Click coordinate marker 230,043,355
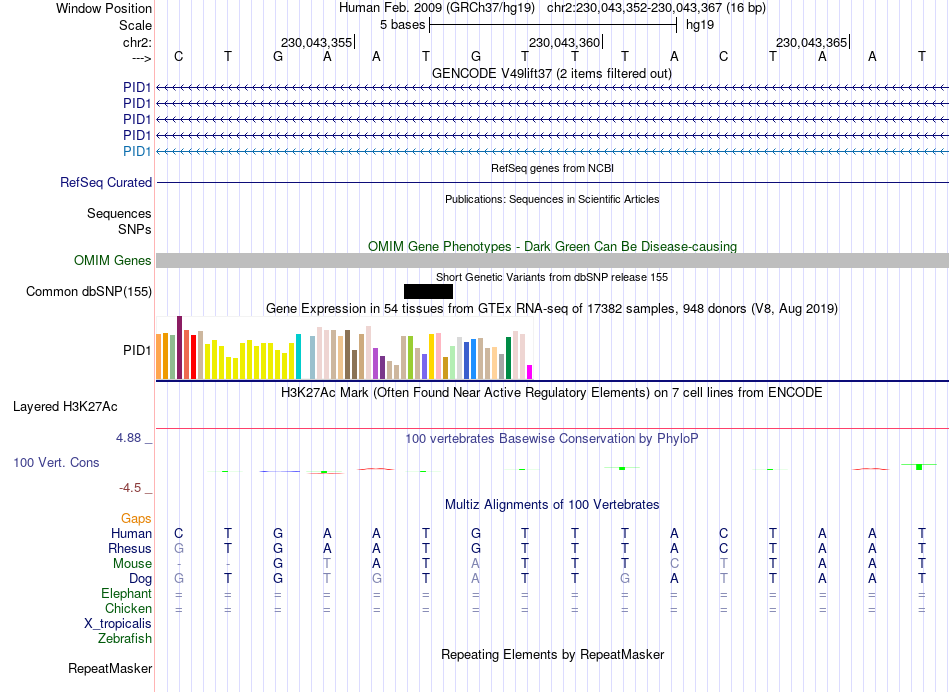This screenshot has width=950, height=692. (316, 42)
